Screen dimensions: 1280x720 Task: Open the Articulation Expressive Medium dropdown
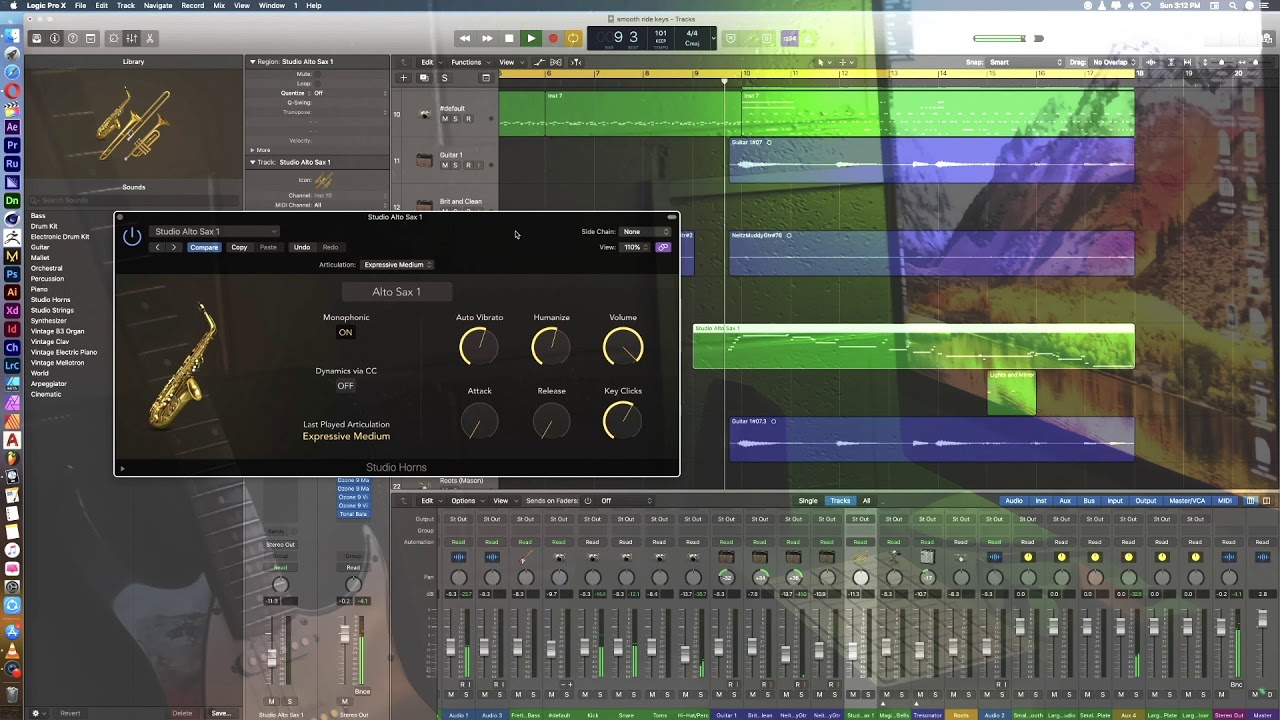tap(397, 265)
